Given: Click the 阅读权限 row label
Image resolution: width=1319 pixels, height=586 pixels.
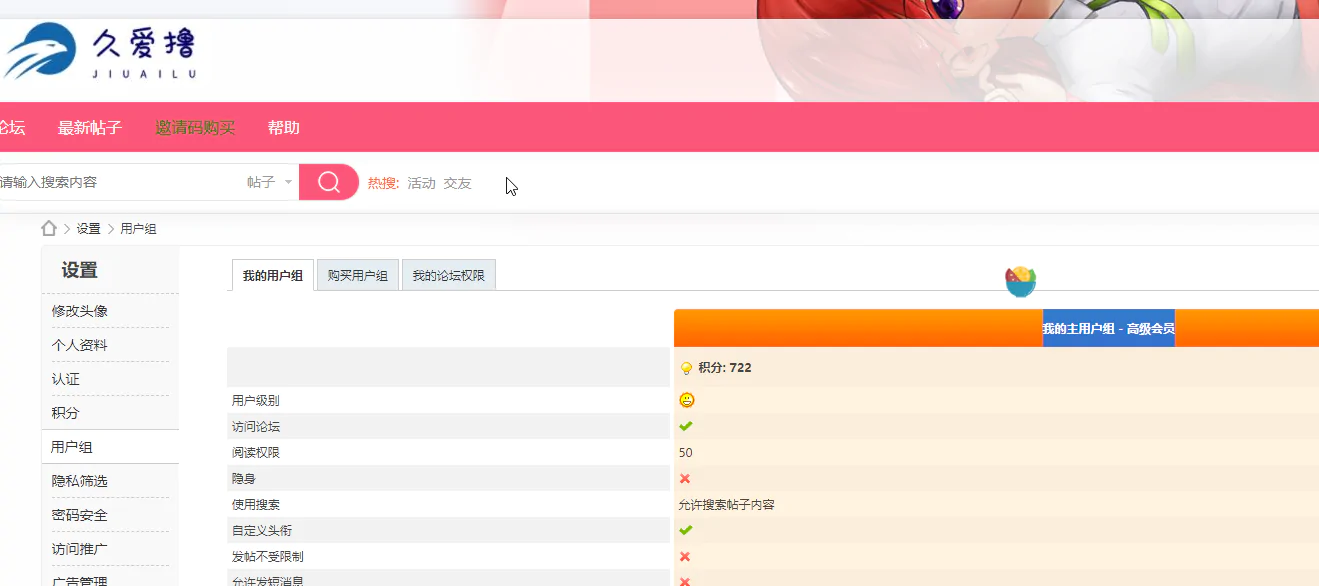Looking at the screenshot, I should click(256, 452).
